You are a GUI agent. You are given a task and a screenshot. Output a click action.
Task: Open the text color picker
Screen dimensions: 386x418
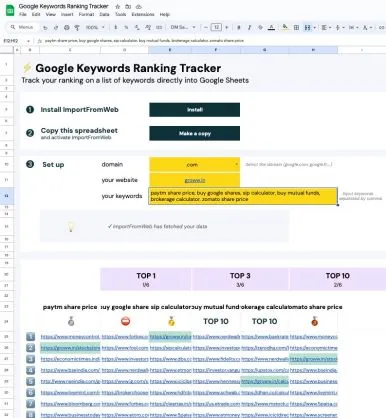click(x=271, y=27)
